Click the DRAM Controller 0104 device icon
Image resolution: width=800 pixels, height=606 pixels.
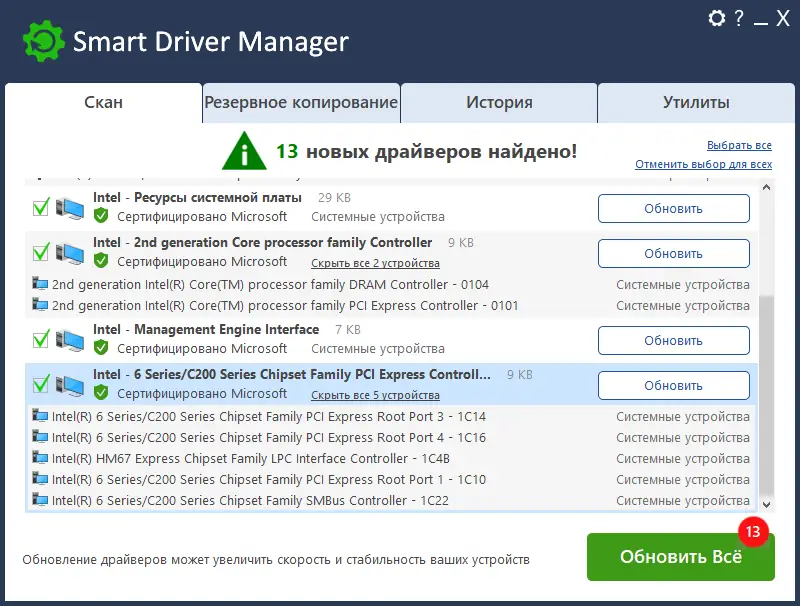pyautogui.click(x=40, y=284)
